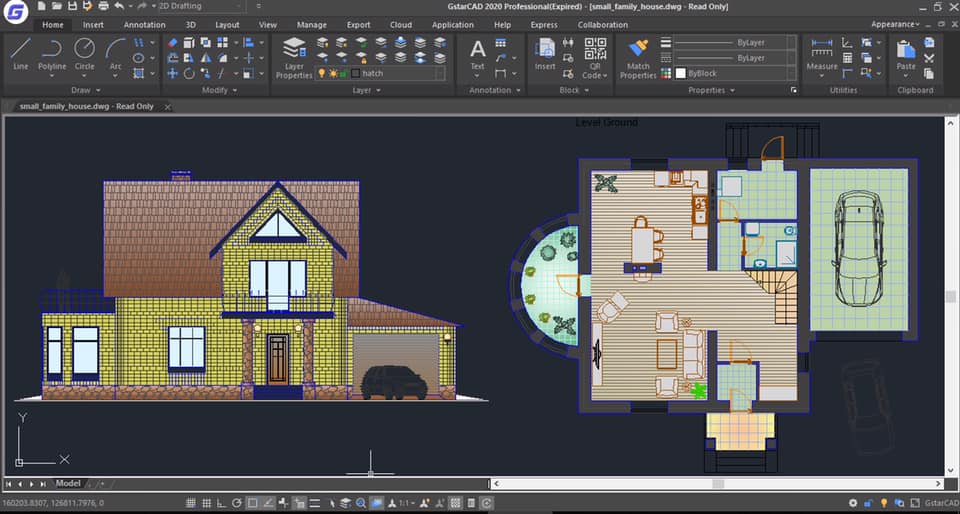Click the horizontal scrollbar thumb
The image size is (960, 514).
[x=718, y=483]
